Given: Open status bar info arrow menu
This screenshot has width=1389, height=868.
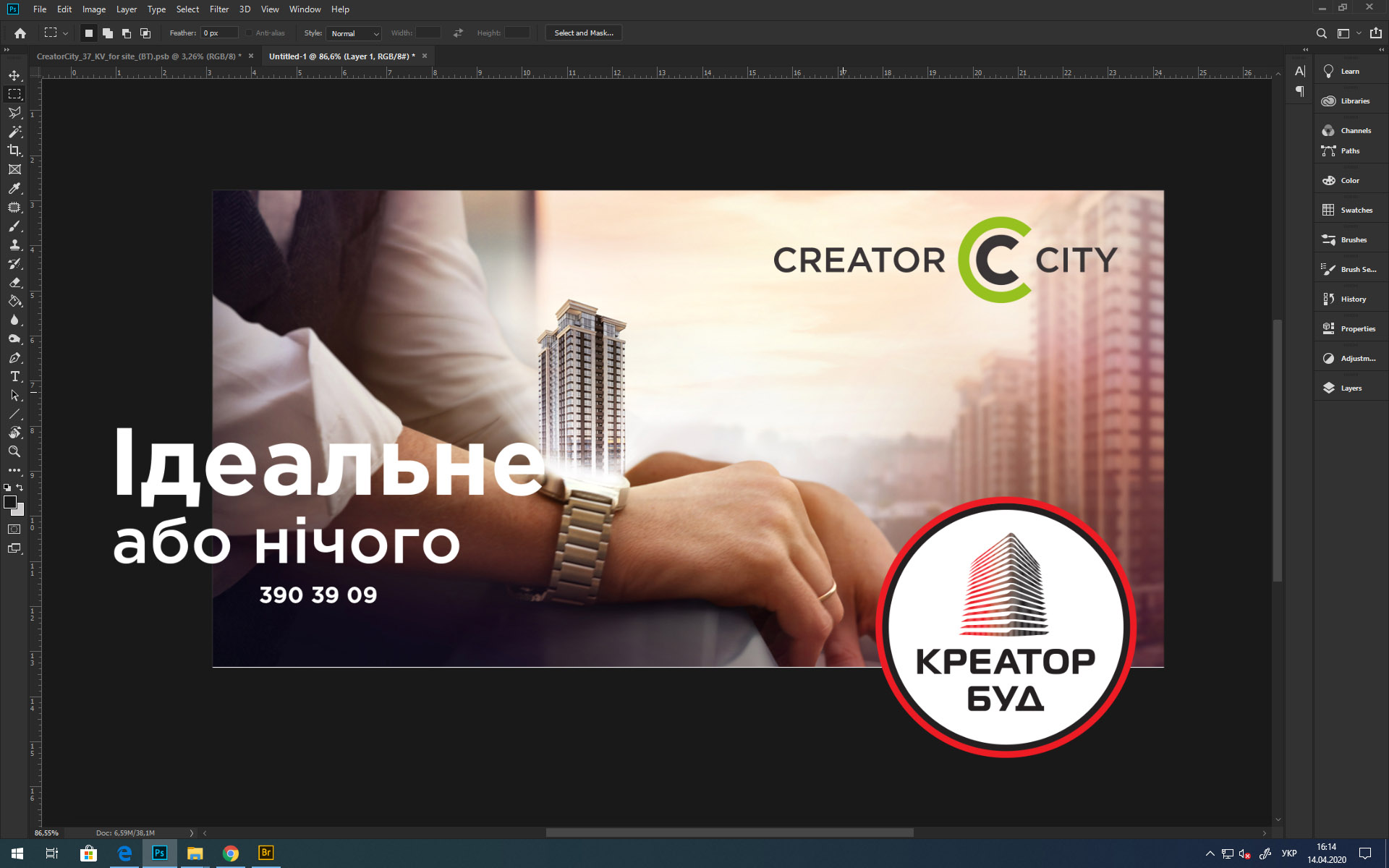Looking at the screenshot, I should (x=192, y=833).
